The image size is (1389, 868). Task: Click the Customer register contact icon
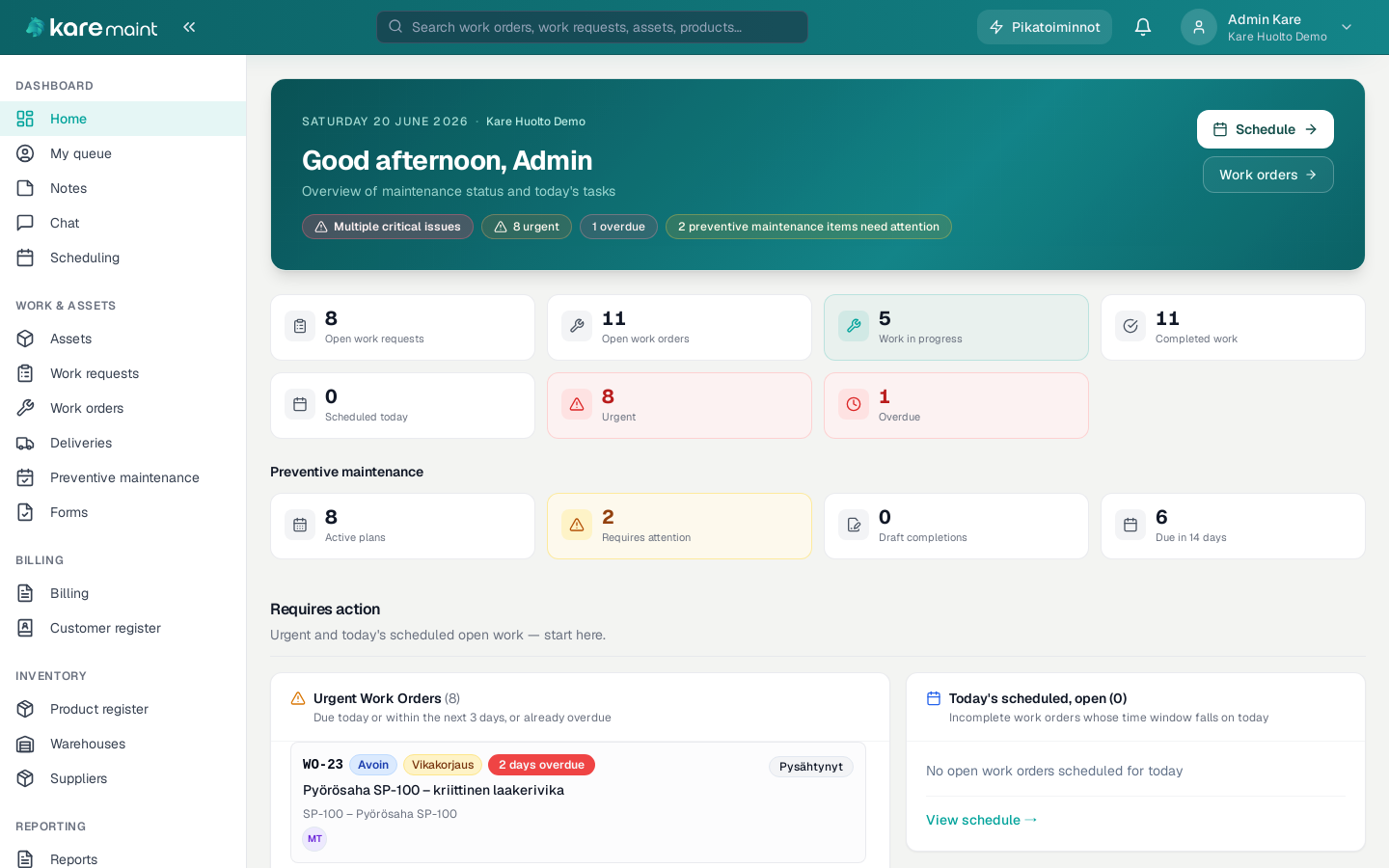25,628
